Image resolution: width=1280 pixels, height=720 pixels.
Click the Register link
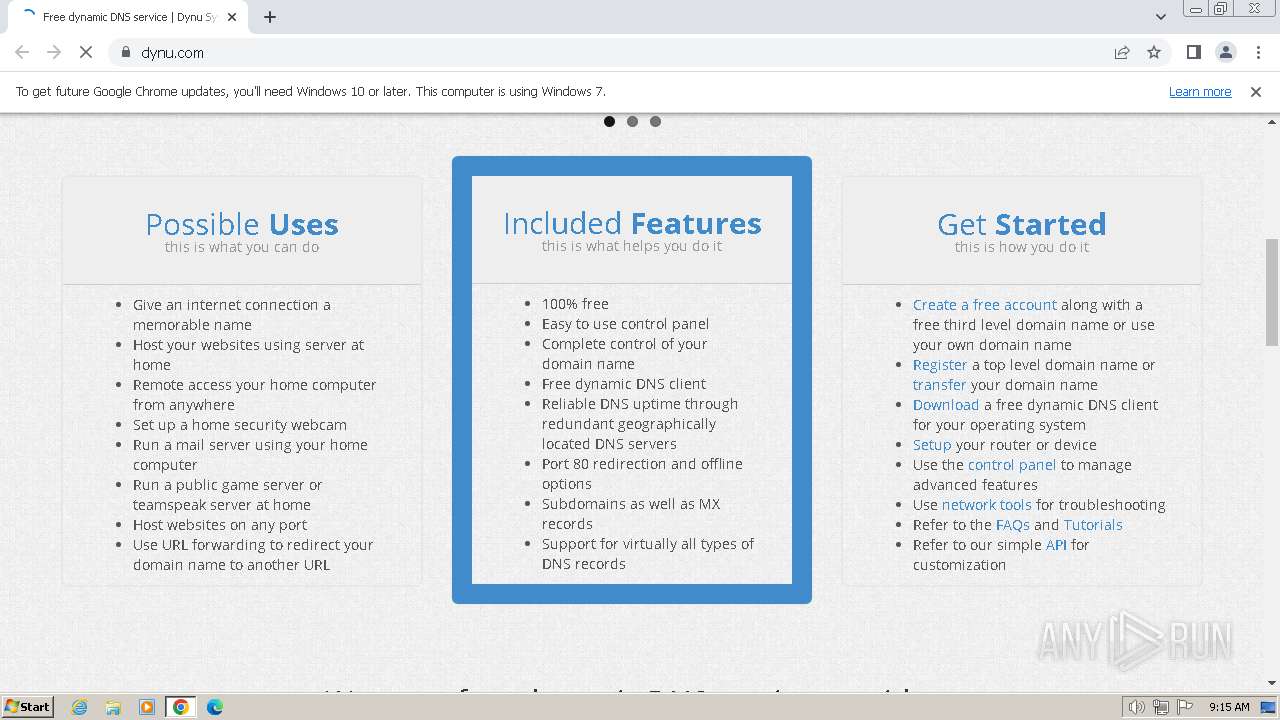(x=940, y=365)
